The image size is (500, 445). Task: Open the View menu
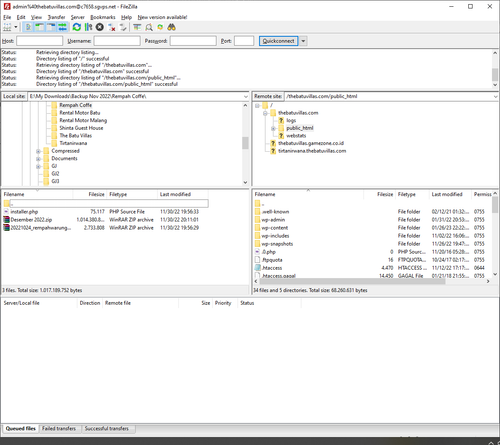[x=36, y=17]
